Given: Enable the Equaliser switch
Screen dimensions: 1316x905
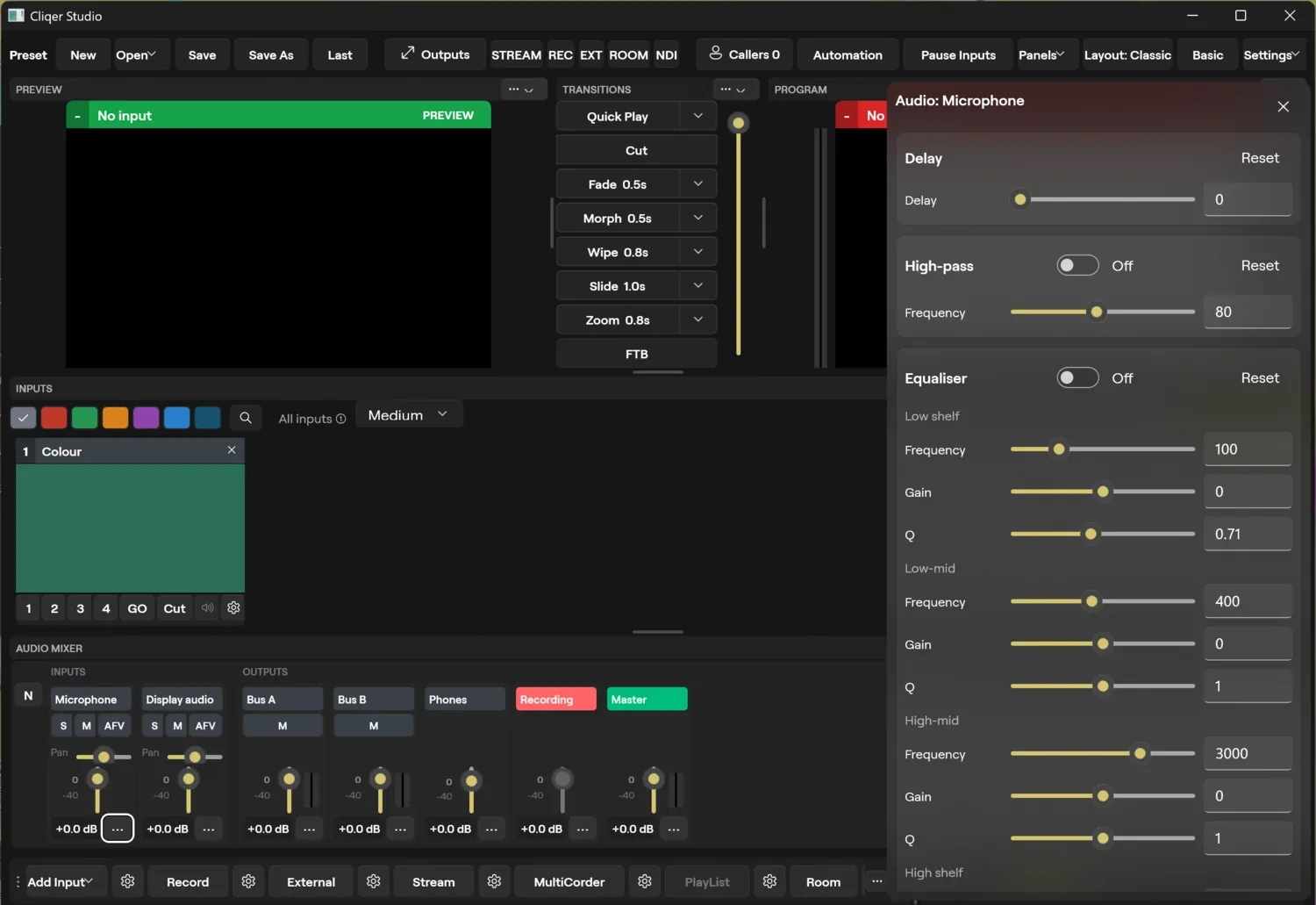Looking at the screenshot, I should pos(1077,377).
